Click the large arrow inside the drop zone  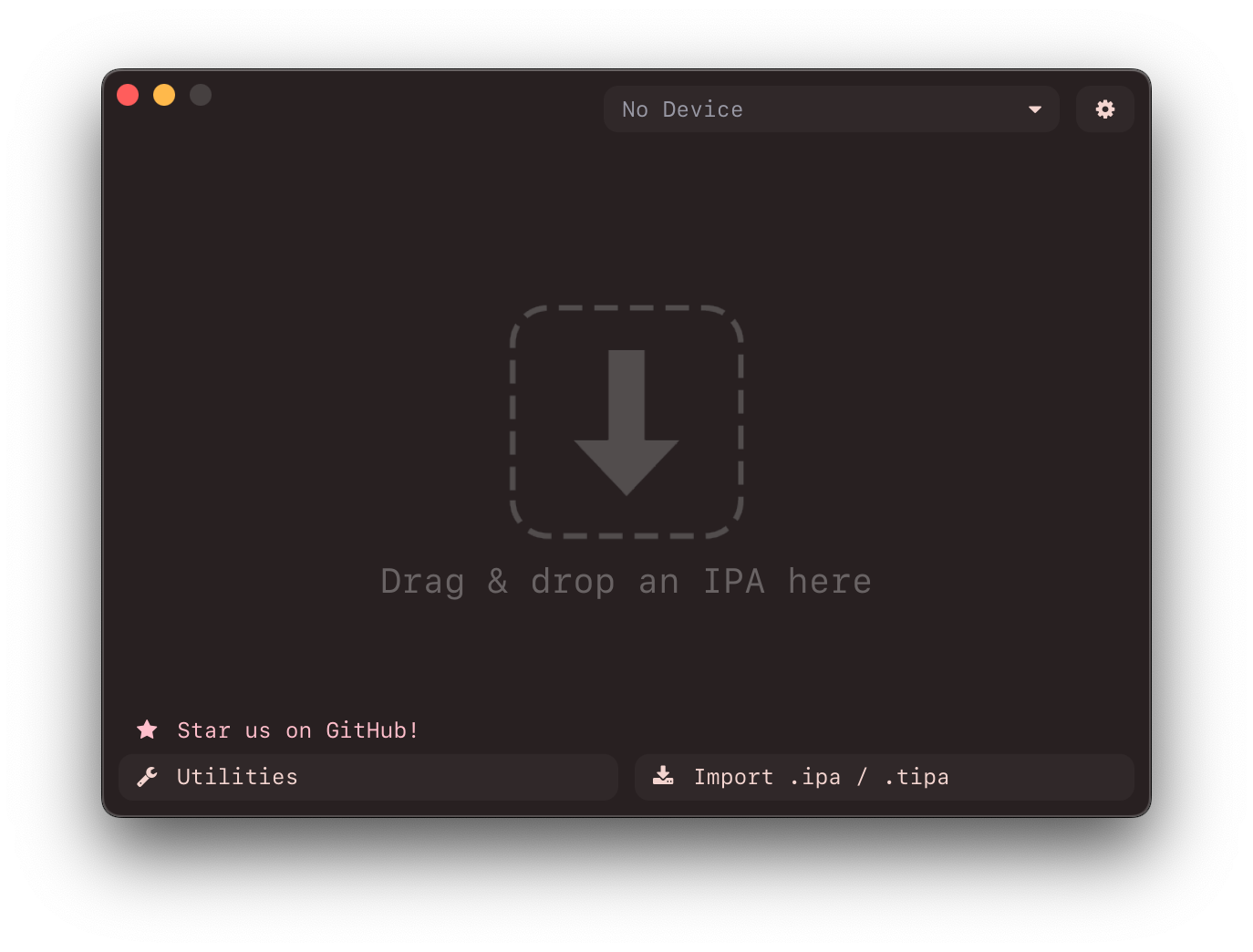626,421
